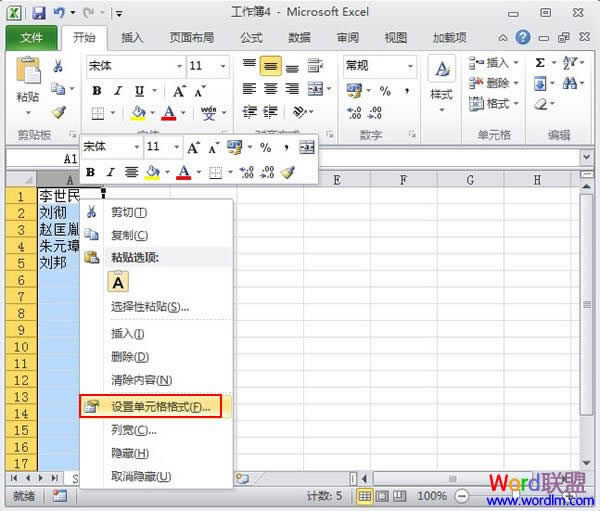The width and height of the screenshot is (600, 511).
Task: Click Decrease Decimal icon in ribbon
Action: [x=375, y=113]
